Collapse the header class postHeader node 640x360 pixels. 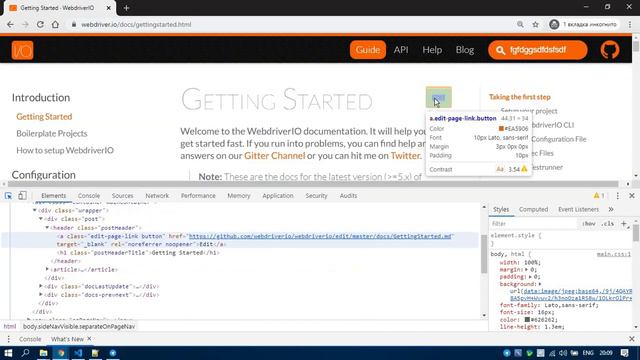(47, 227)
